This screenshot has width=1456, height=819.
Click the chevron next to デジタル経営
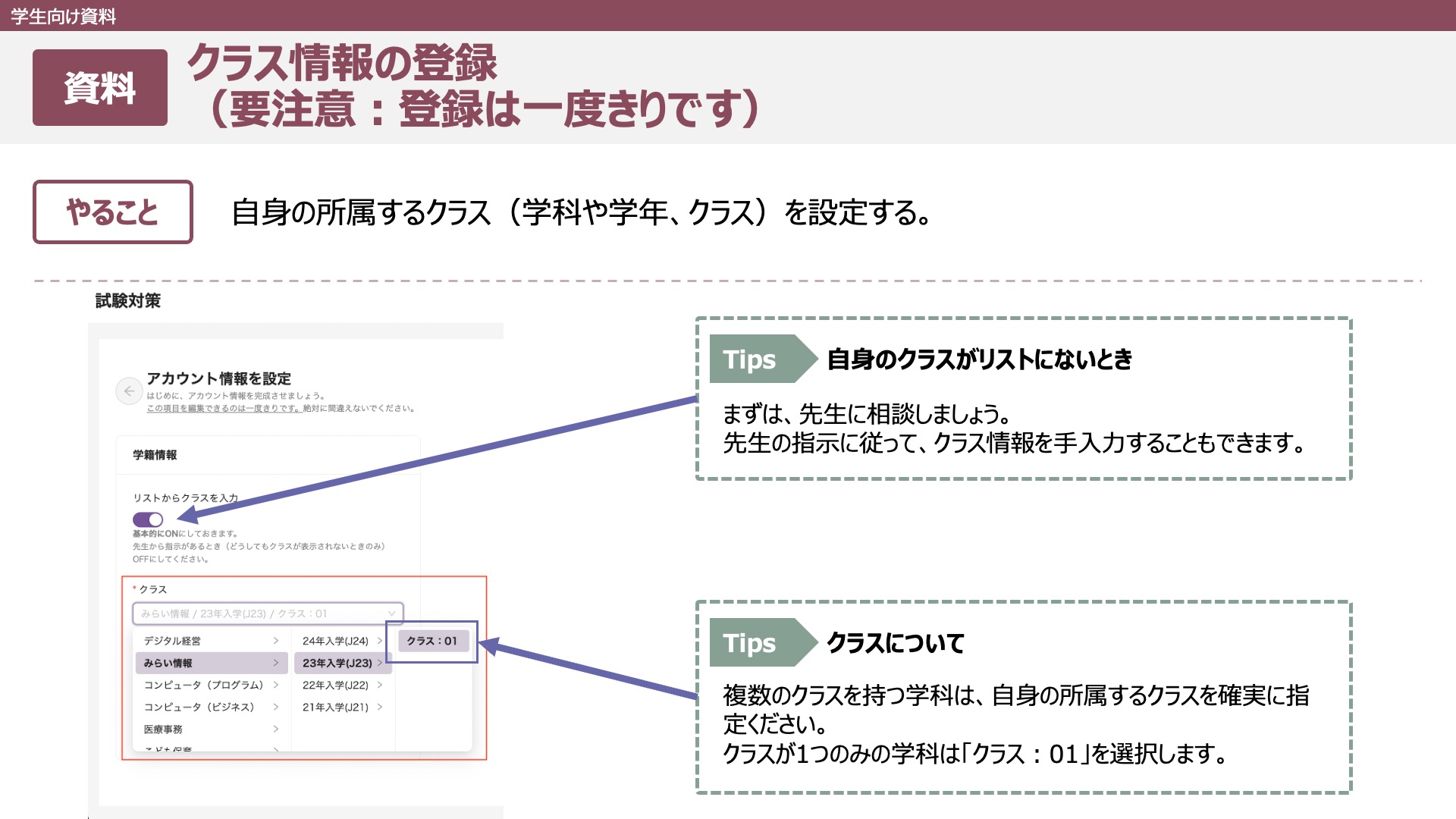[275, 641]
